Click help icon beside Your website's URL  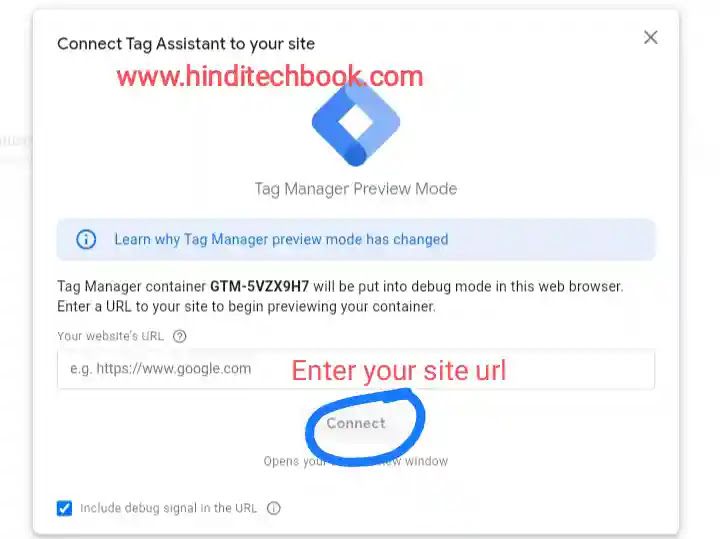[180, 336]
